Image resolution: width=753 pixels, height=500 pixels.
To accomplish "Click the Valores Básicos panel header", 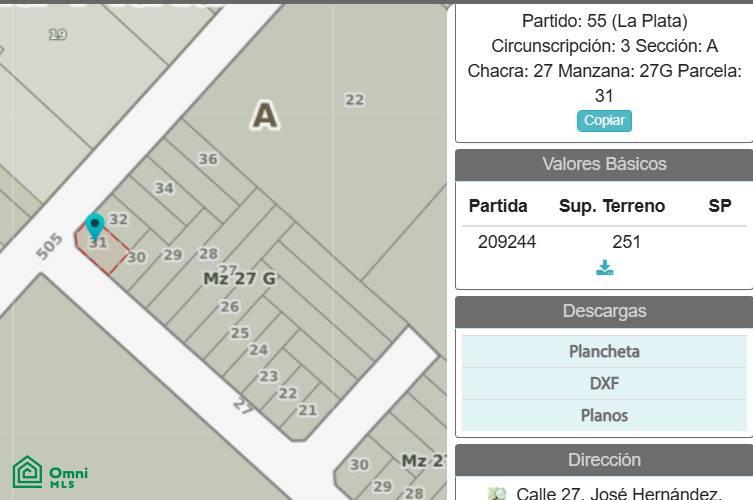I will point(604,164).
